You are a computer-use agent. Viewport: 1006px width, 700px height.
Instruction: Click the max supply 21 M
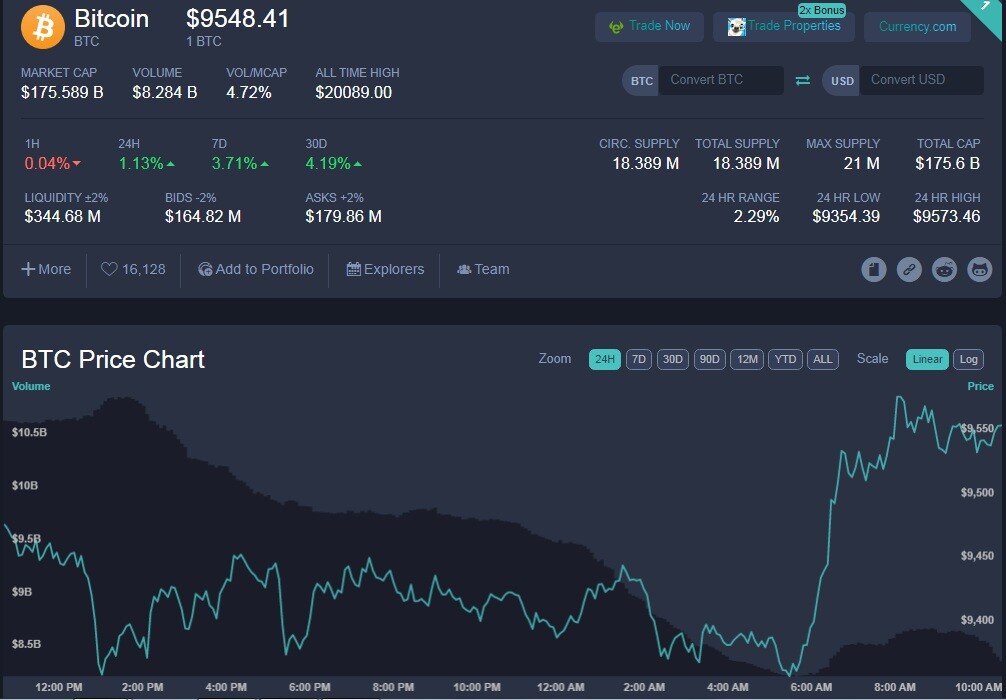[x=862, y=164]
